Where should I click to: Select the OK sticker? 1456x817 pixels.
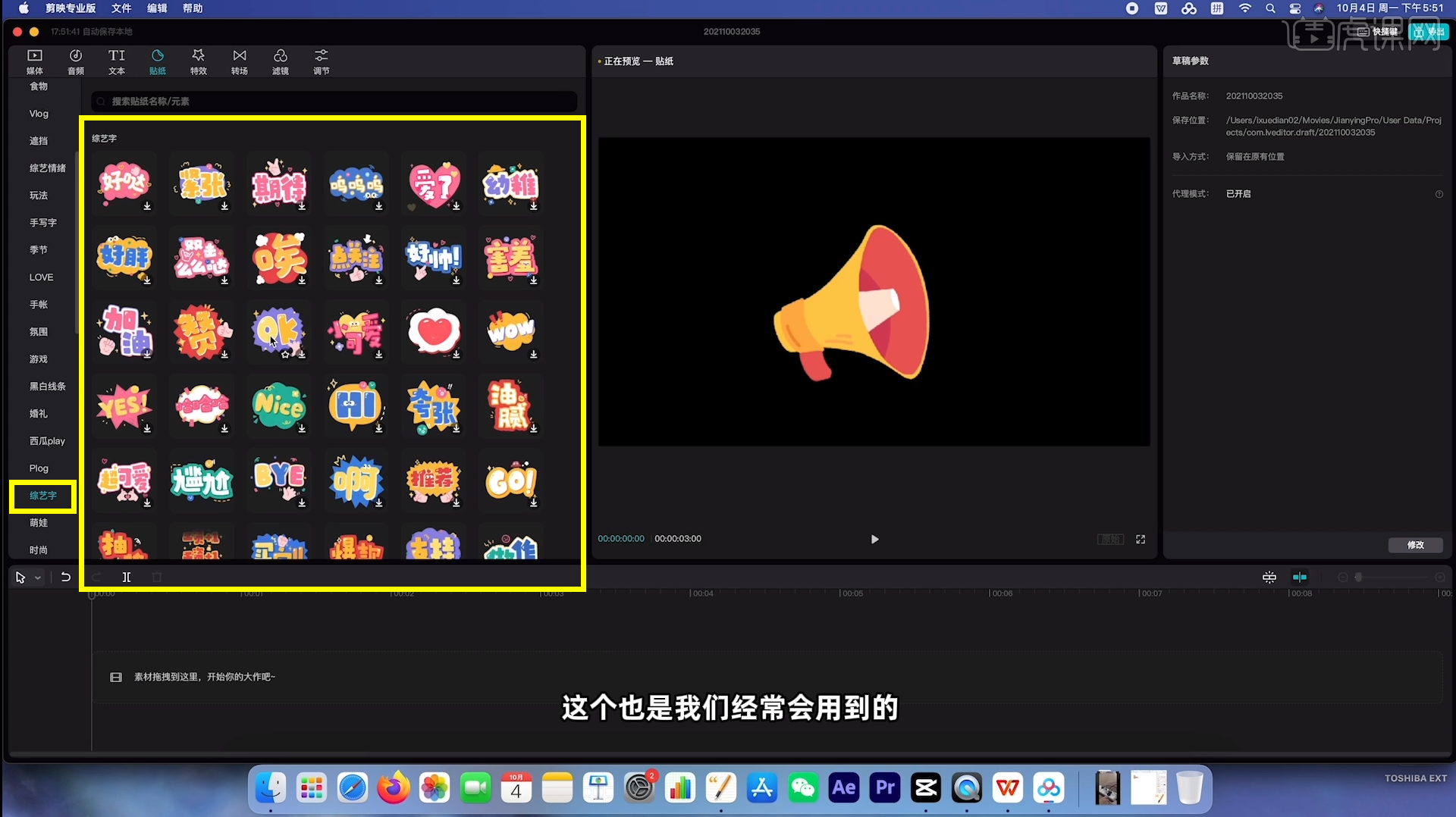click(279, 331)
